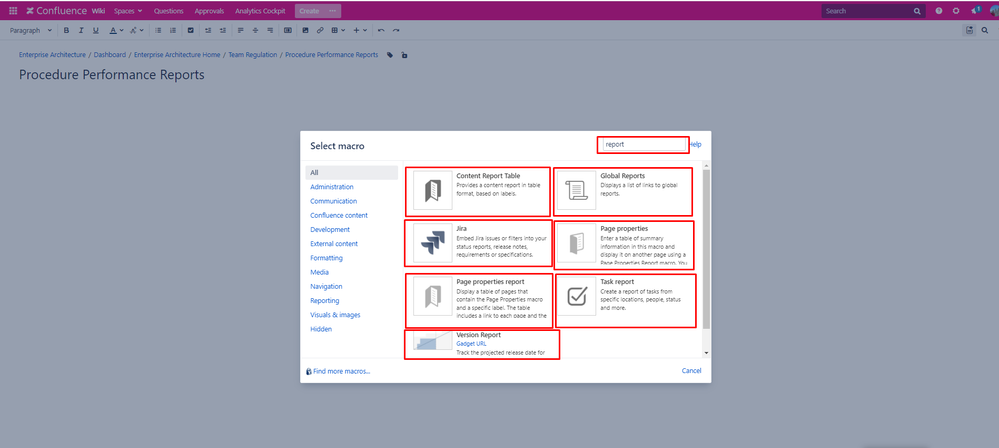This screenshot has width=999, height=448.
Task: Click the Create button
Action: (310, 11)
